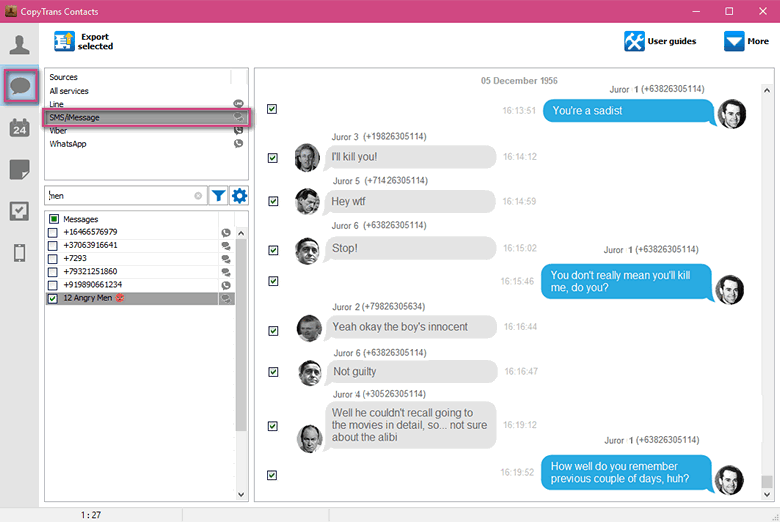Open the Calendar section icon

(19, 128)
